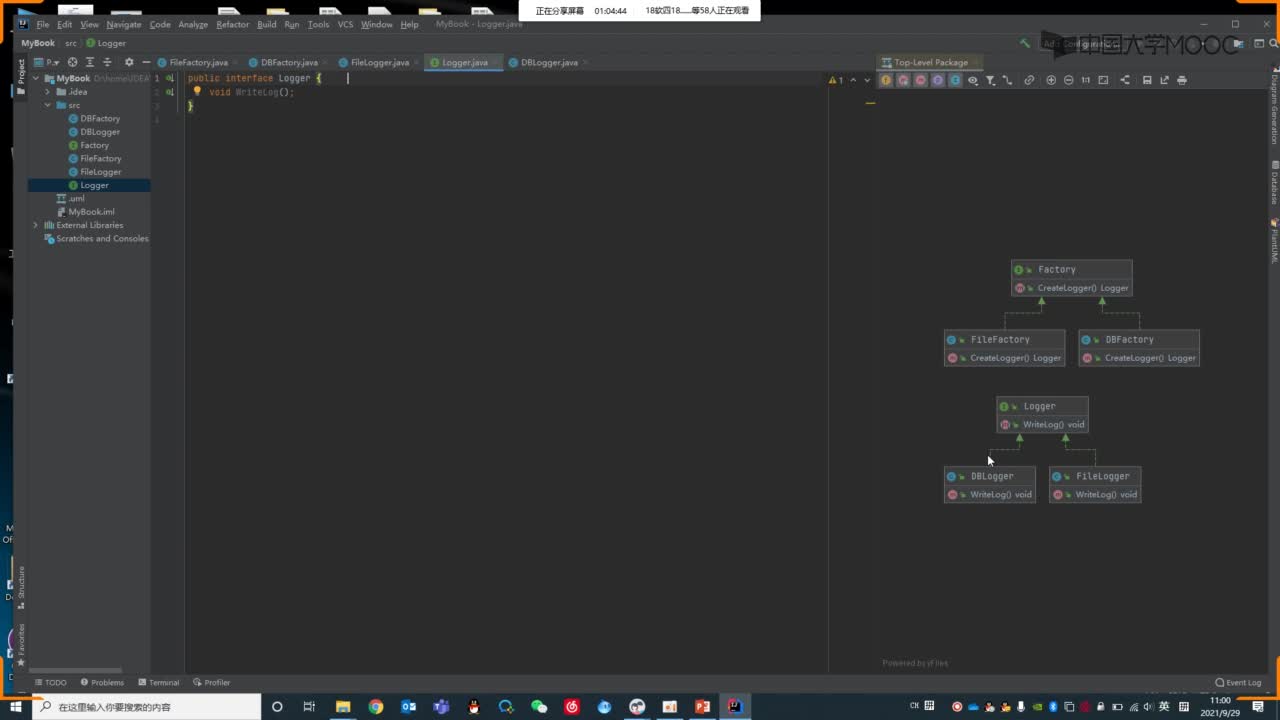
Task: Open the Project view selector dropdown
Action: pos(46,62)
